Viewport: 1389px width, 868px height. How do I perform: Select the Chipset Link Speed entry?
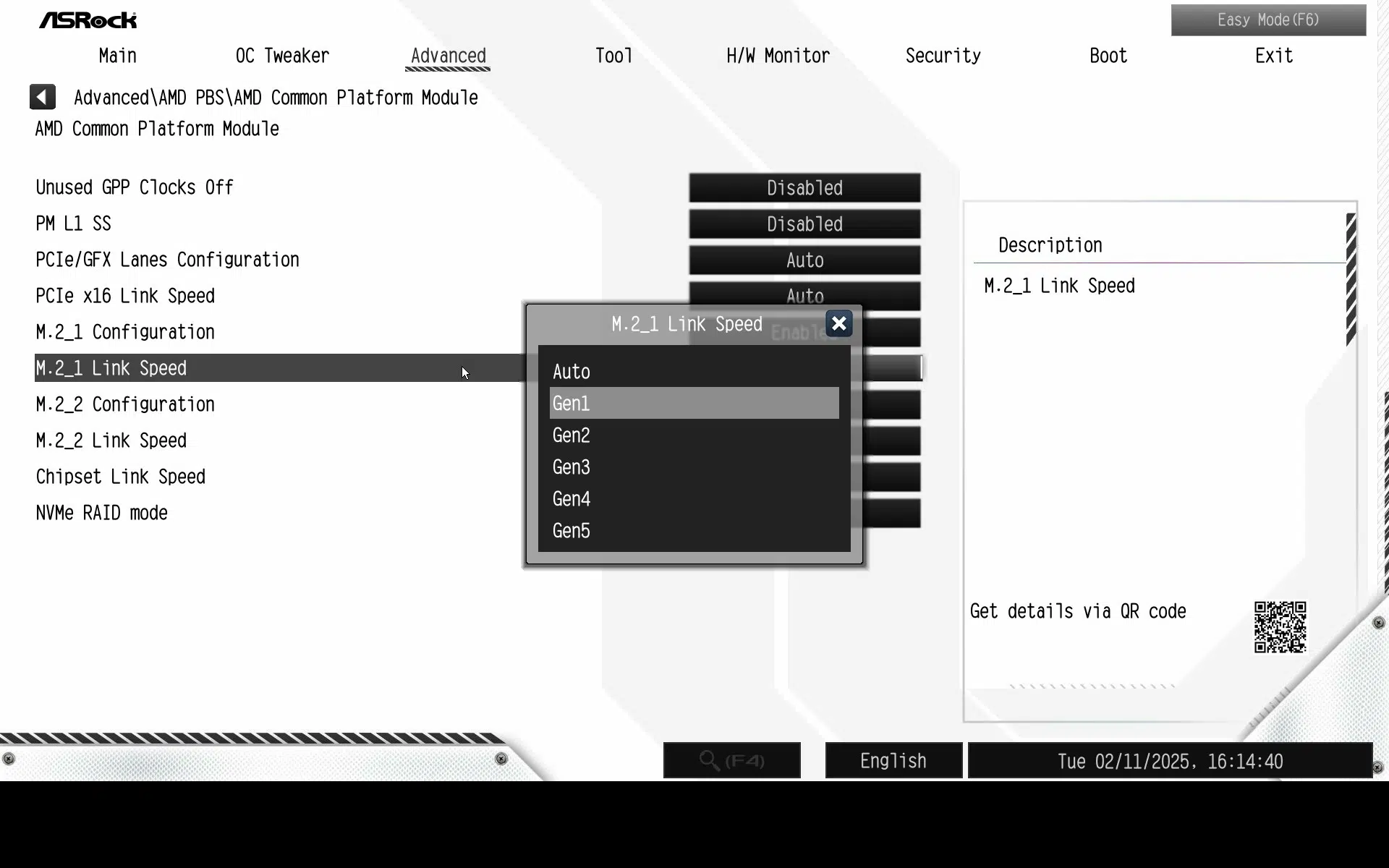121,477
